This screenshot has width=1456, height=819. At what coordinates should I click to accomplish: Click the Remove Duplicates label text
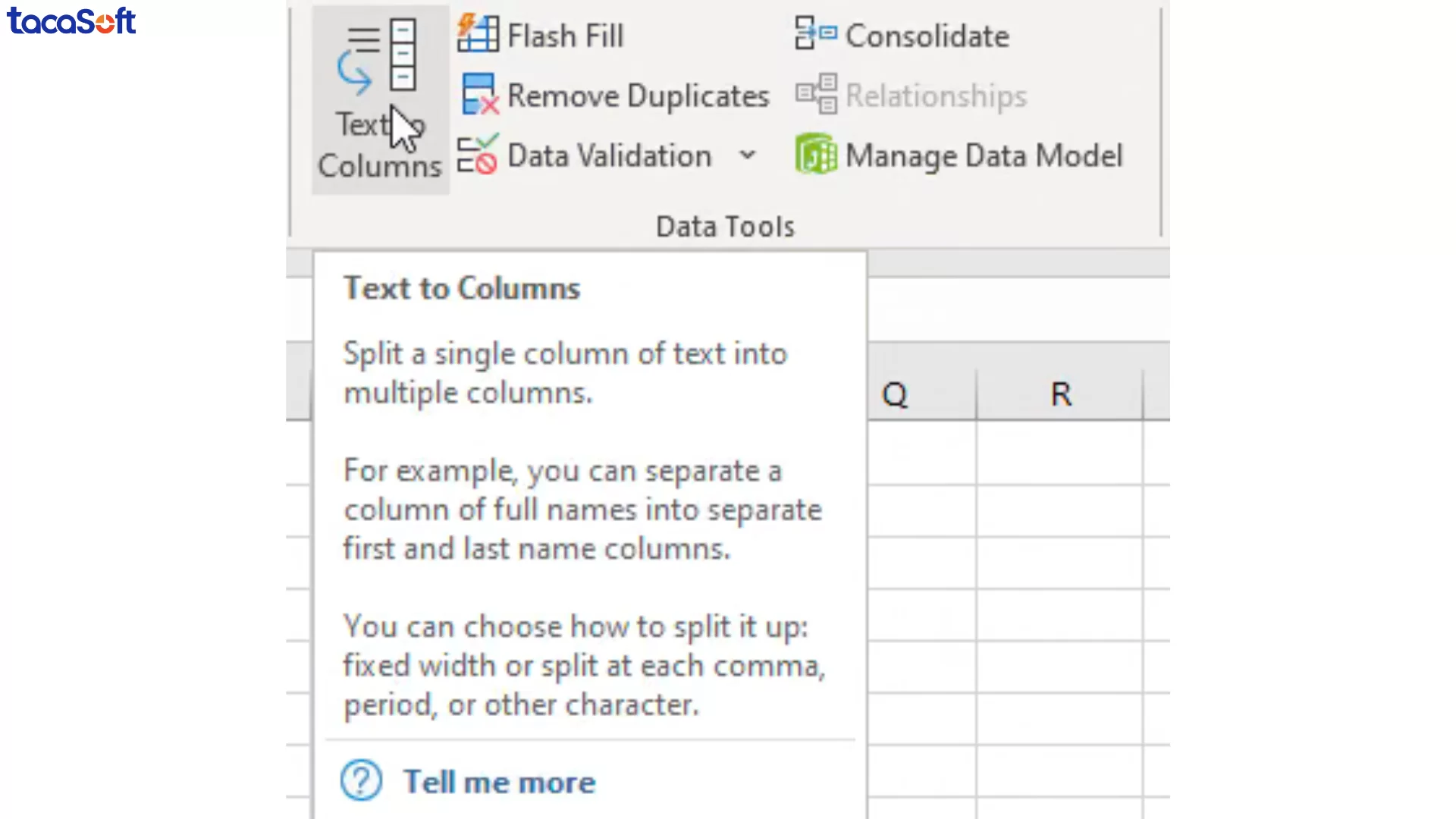(638, 96)
